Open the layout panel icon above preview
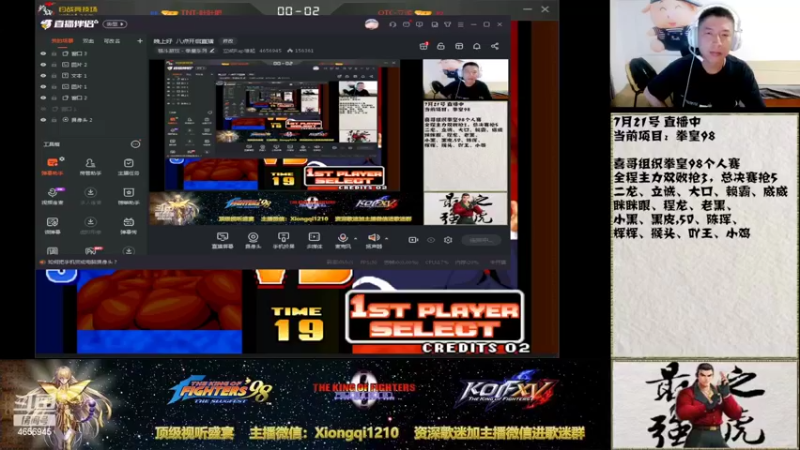 pyautogui.click(x=459, y=46)
